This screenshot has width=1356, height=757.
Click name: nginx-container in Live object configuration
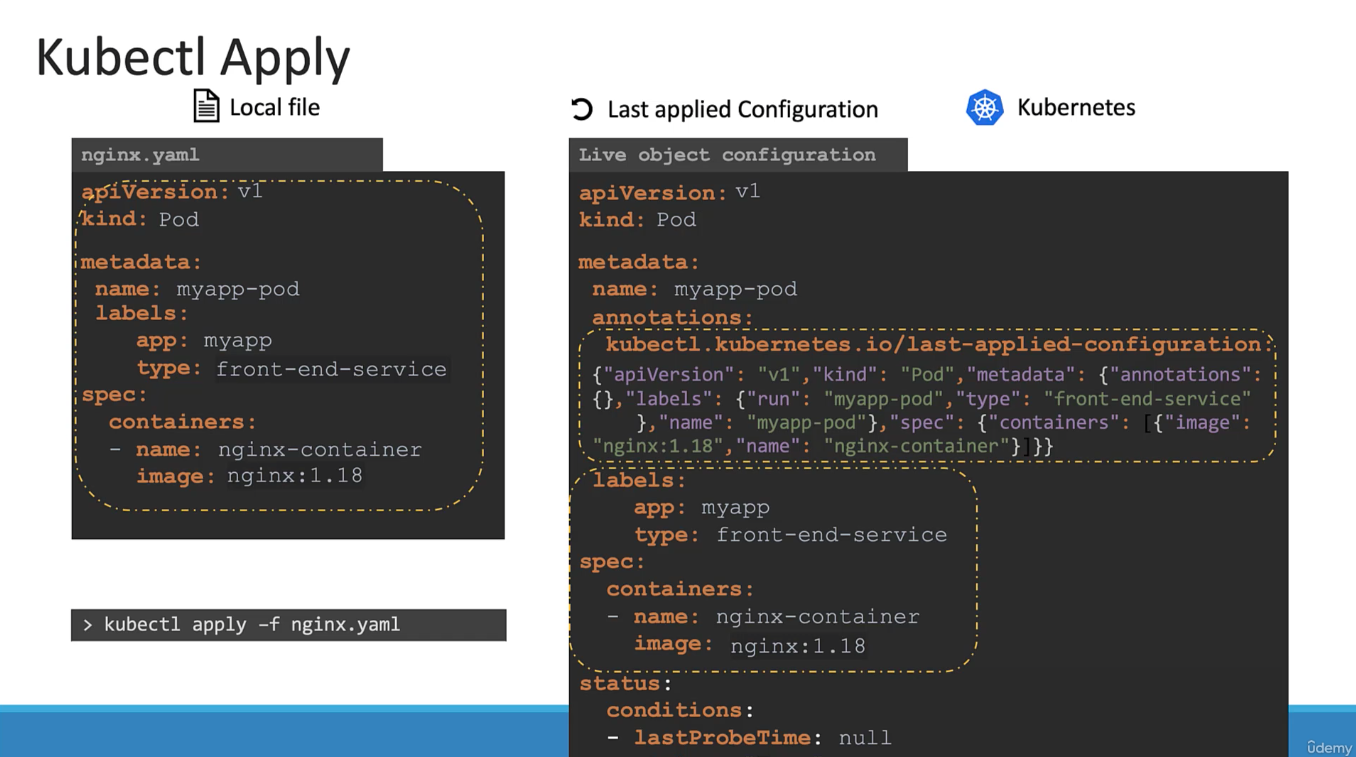tap(777, 617)
